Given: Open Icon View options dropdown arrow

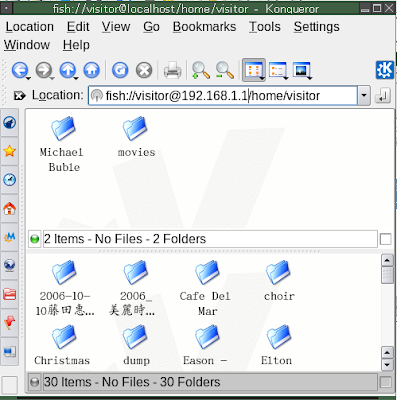Looking at the screenshot, I should click(263, 78).
